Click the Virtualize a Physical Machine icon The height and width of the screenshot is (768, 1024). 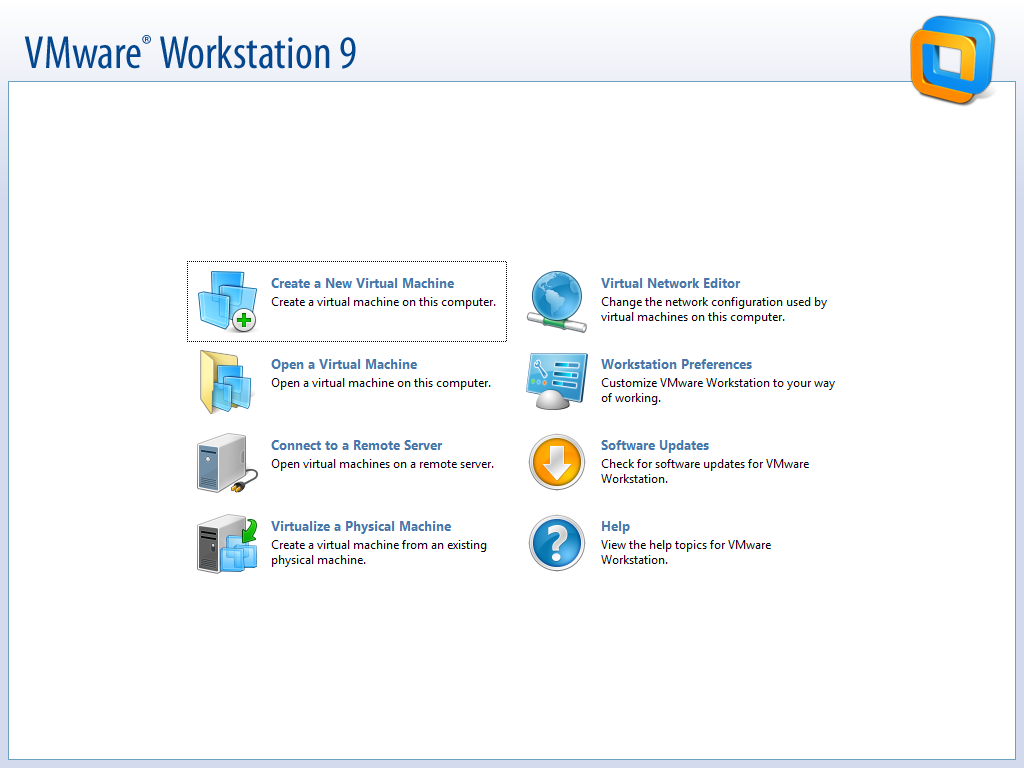(227, 544)
